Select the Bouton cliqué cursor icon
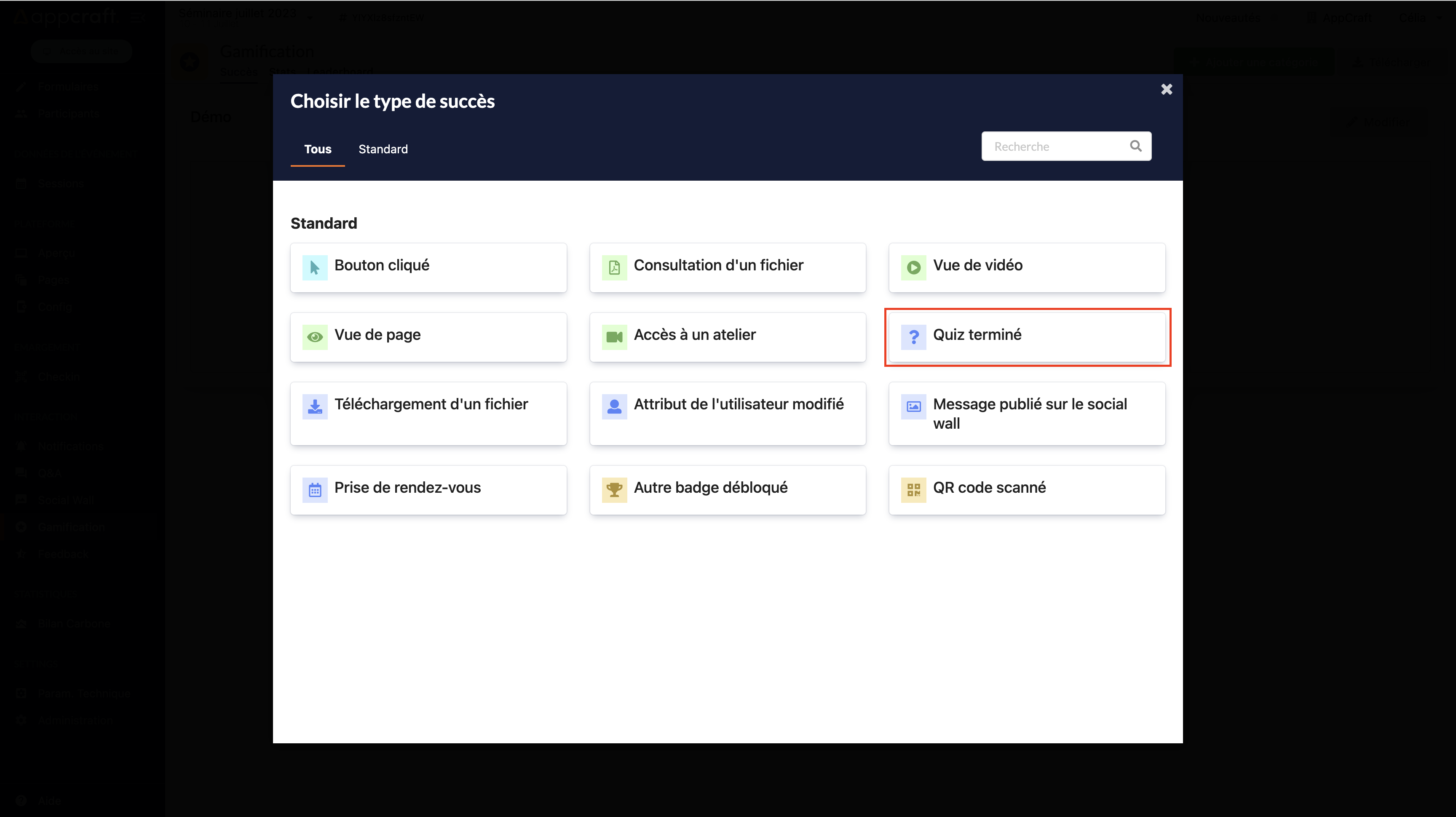Viewport: 1456px width, 817px height. pyautogui.click(x=315, y=268)
